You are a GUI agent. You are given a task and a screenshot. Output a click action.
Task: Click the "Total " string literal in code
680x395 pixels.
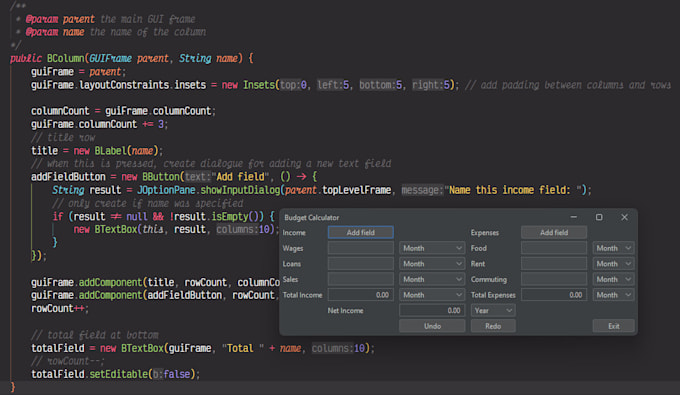(243, 348)
